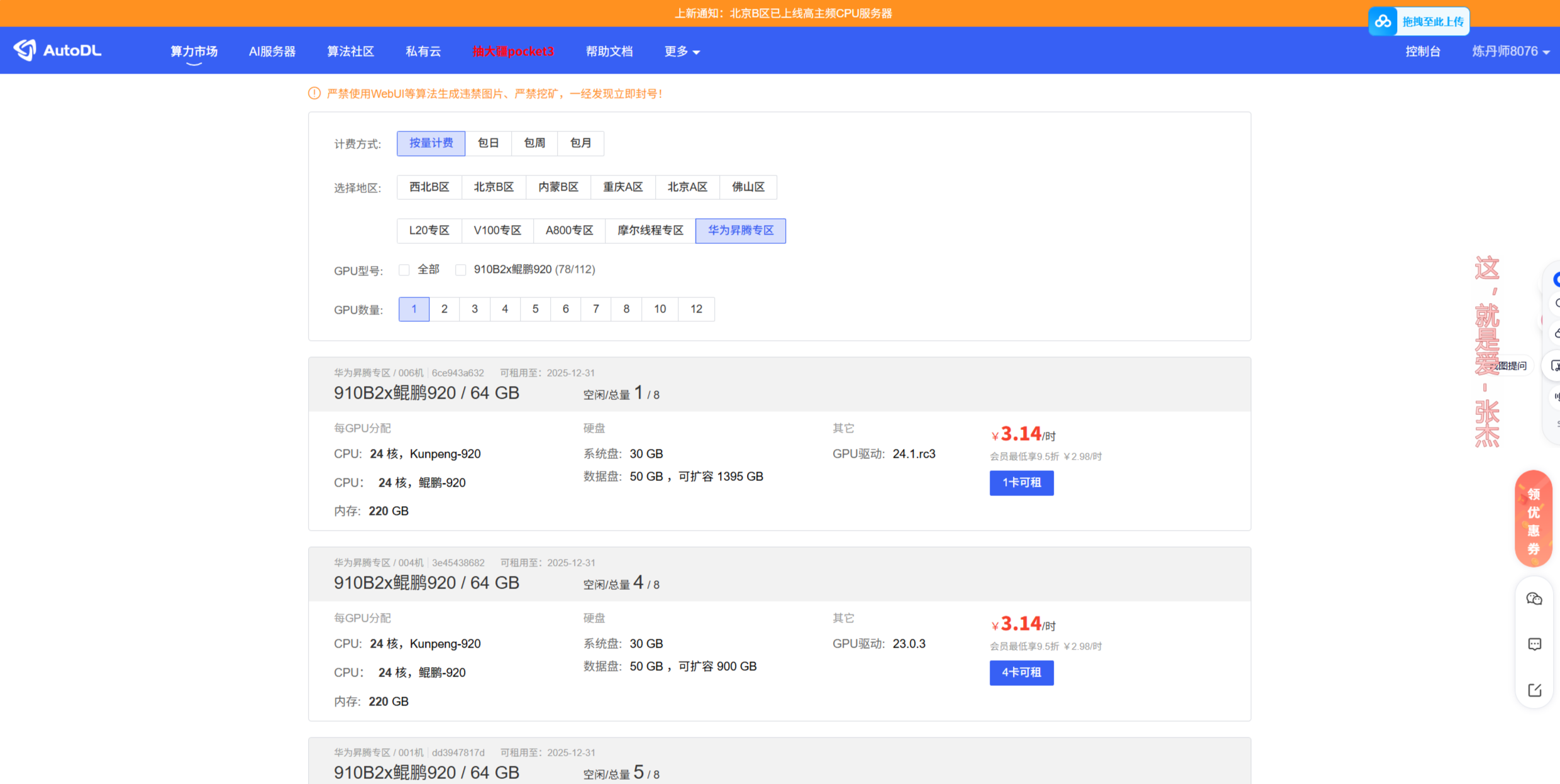
Task: Check the 全部 GPU model checkbox
Action: pos(404,270)
